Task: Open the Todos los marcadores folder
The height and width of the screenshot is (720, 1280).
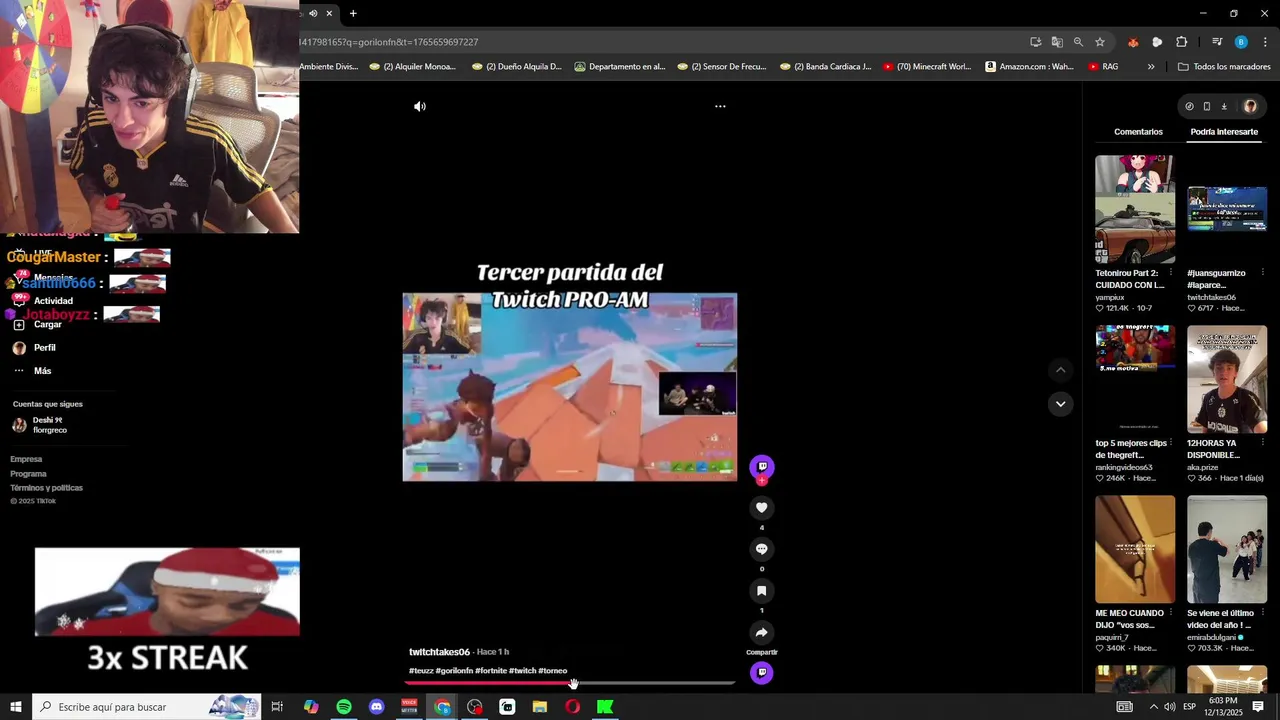Action: (1224, 67)
